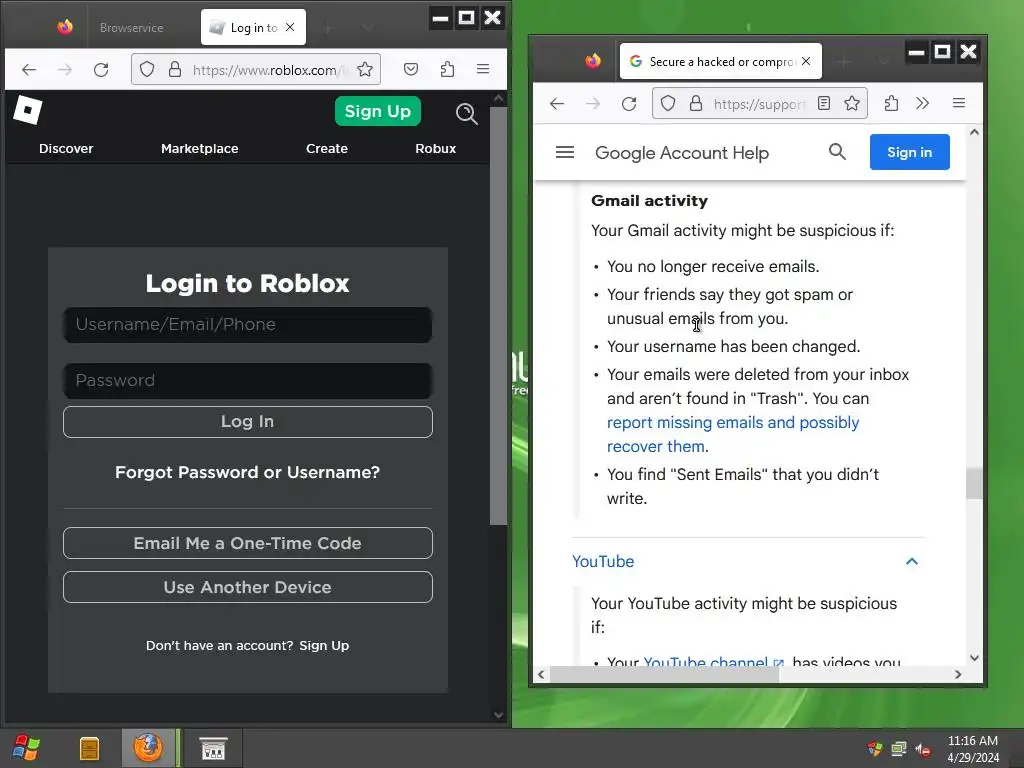This screenshot has height=768, width=1024.
Task: Click Google Help page vertical scrollbar thumb
Action: pos(974,483)
